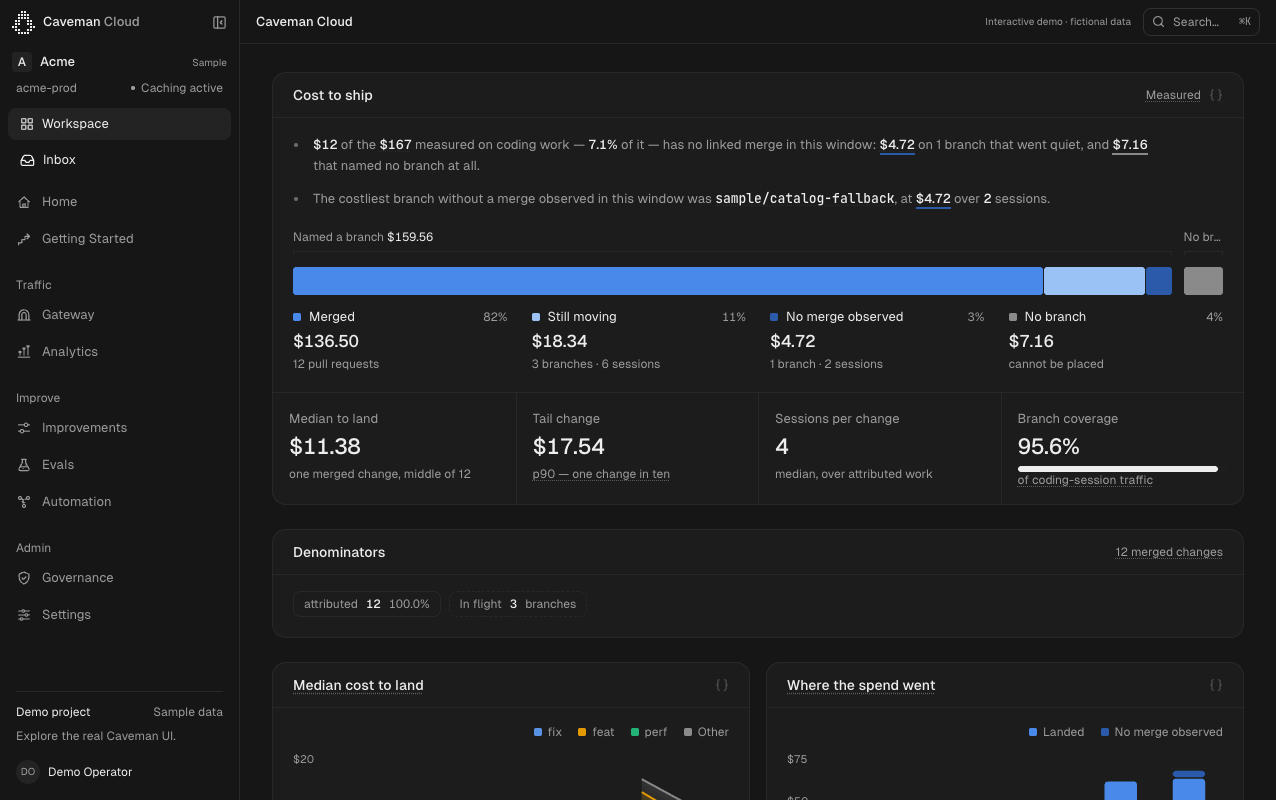
Task: Click the Improvements sliders icon
Action: pyautogui.click(x=24, y=428)
